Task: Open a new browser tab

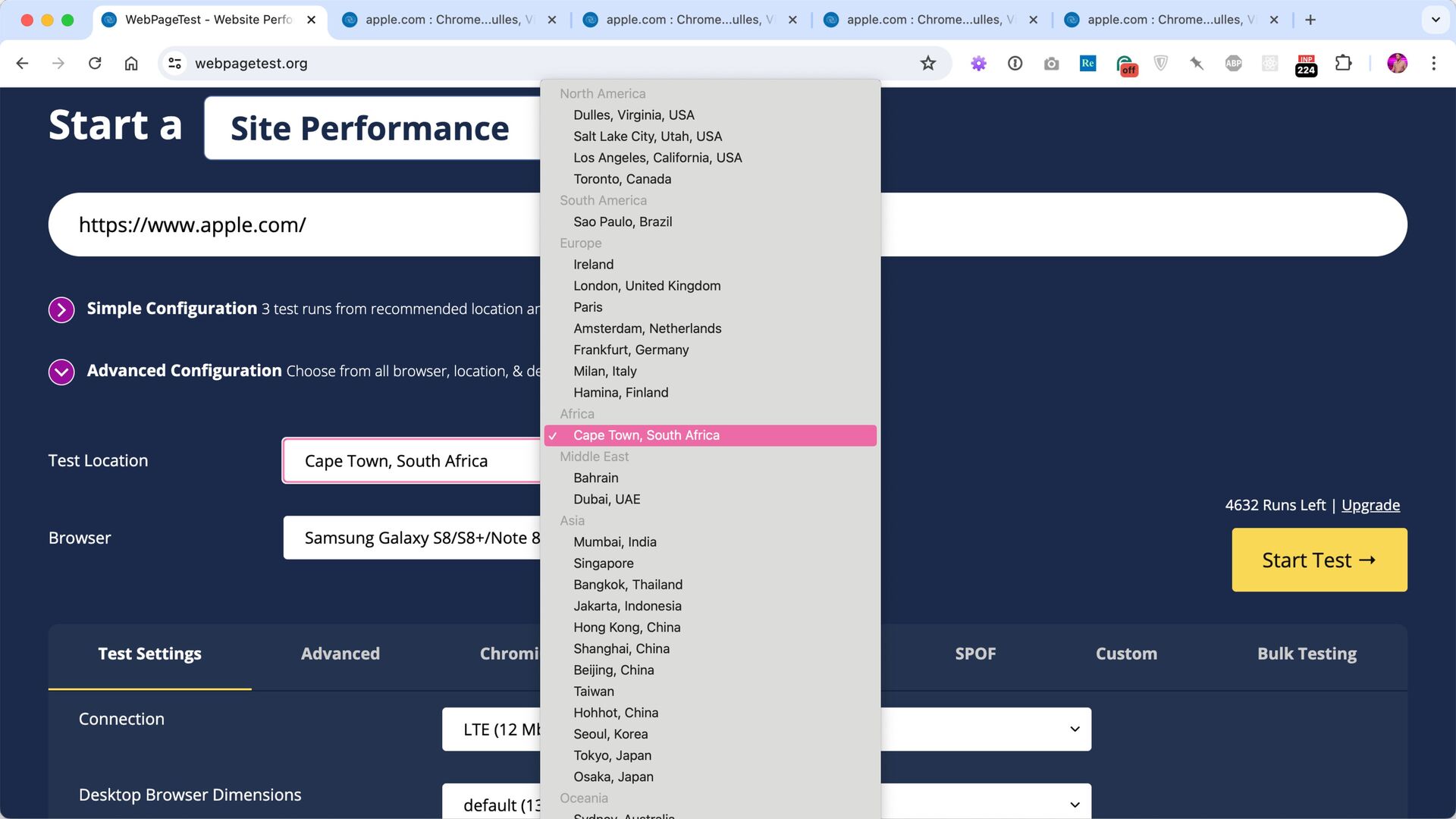Action: [1310, 20]
